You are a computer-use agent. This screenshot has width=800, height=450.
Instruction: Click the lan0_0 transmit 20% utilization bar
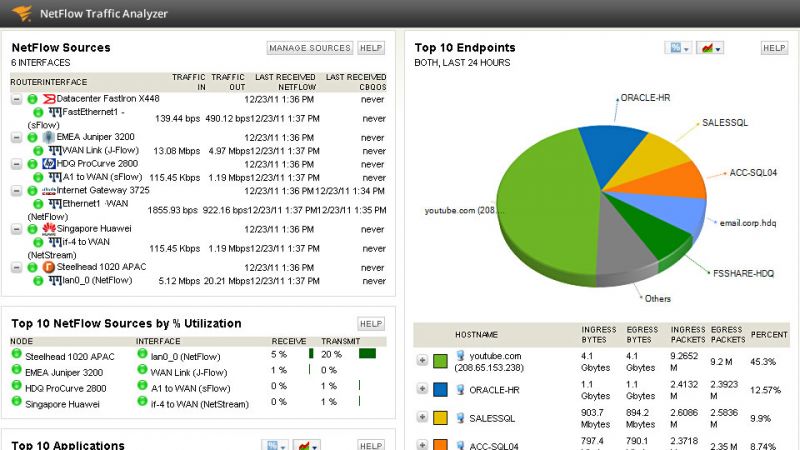pos(367,354)
